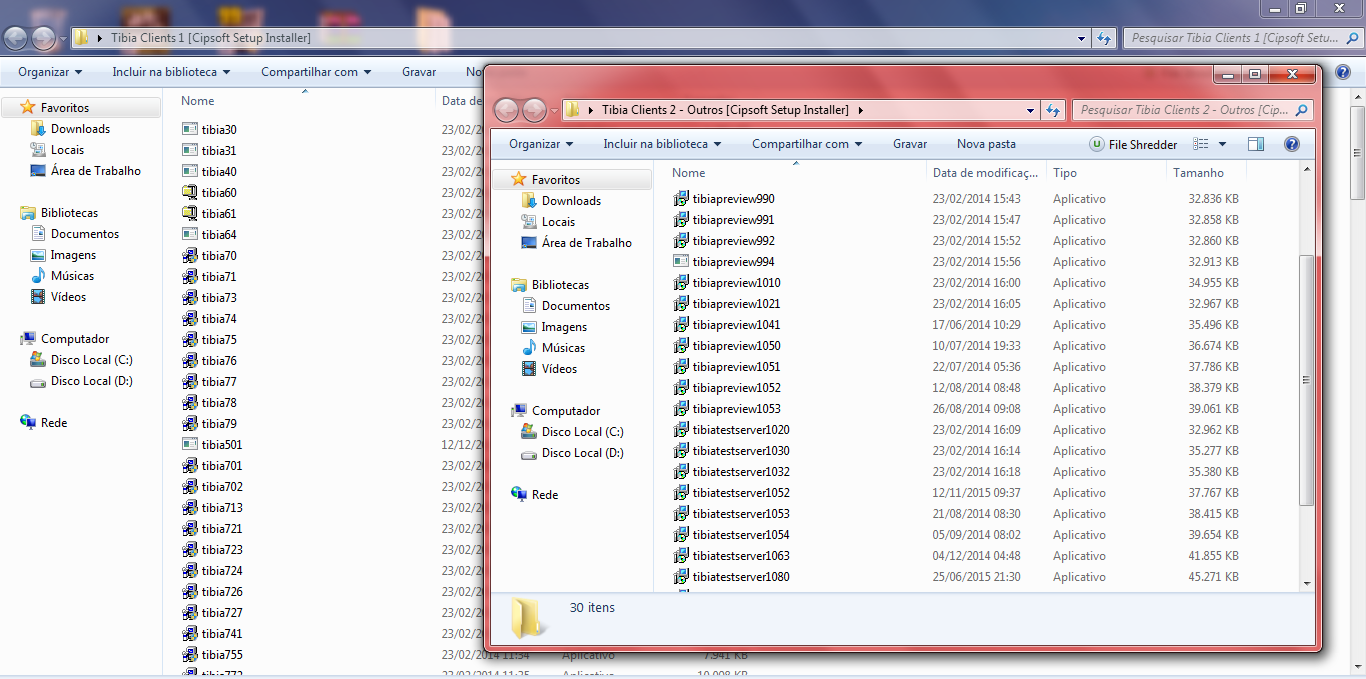Open Organizar dropdown in Tibia Clients 1
The width and height of the screenshot is (1366, 679).
tap(50, 72)
